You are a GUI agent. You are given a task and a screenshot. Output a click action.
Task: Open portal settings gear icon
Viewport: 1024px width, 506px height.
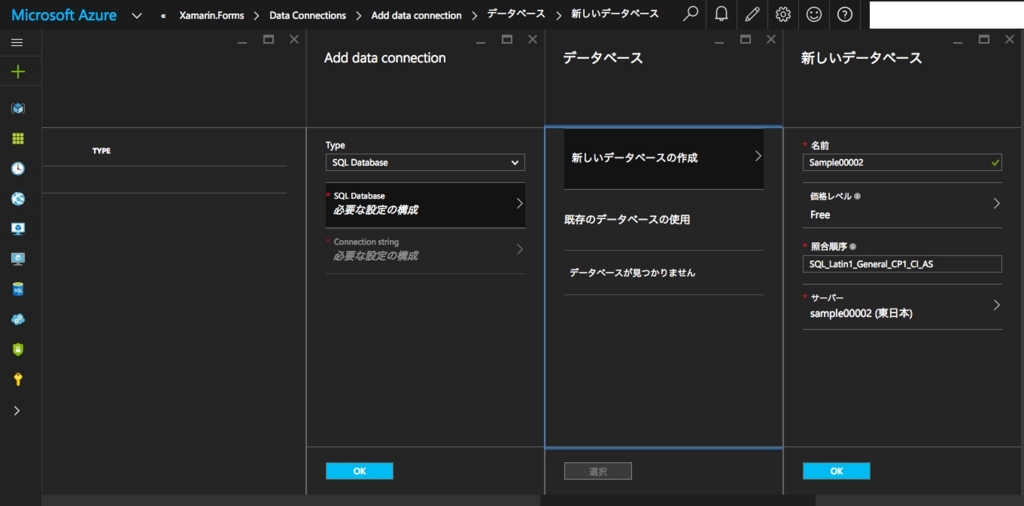point(782,14)
